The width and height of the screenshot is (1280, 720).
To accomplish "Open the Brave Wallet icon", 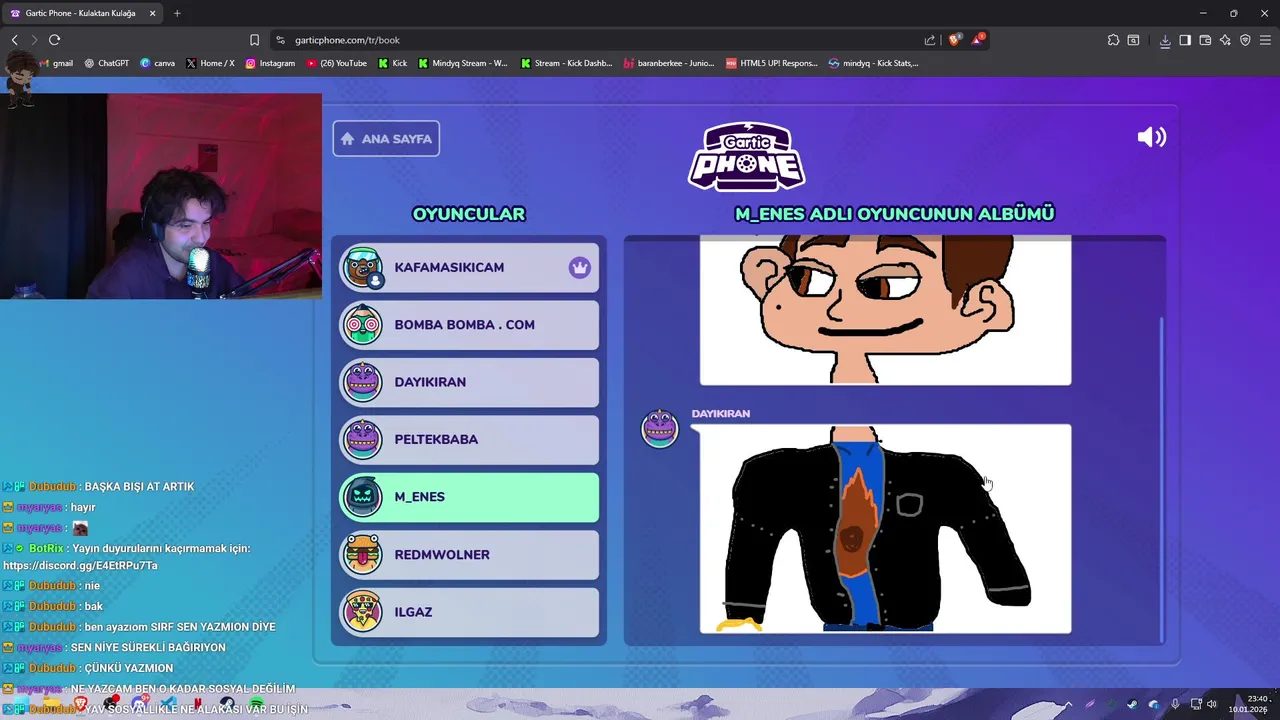I will (1205, 40).
